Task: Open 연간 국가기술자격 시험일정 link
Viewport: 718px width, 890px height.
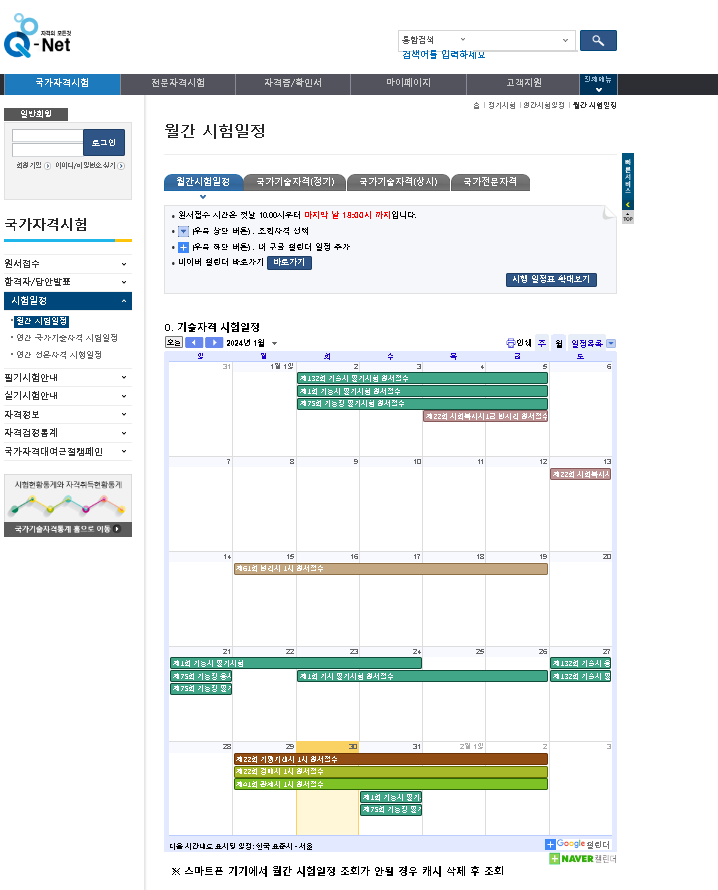Action: [67, 338]
